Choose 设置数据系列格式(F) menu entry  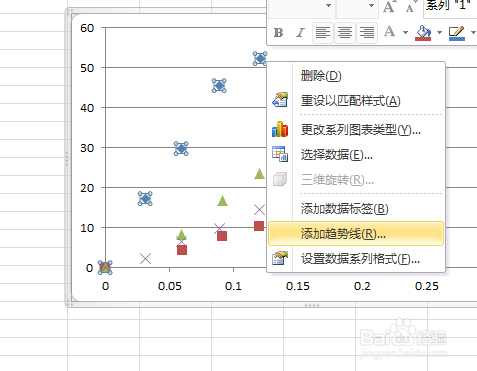tap(356, 259)
